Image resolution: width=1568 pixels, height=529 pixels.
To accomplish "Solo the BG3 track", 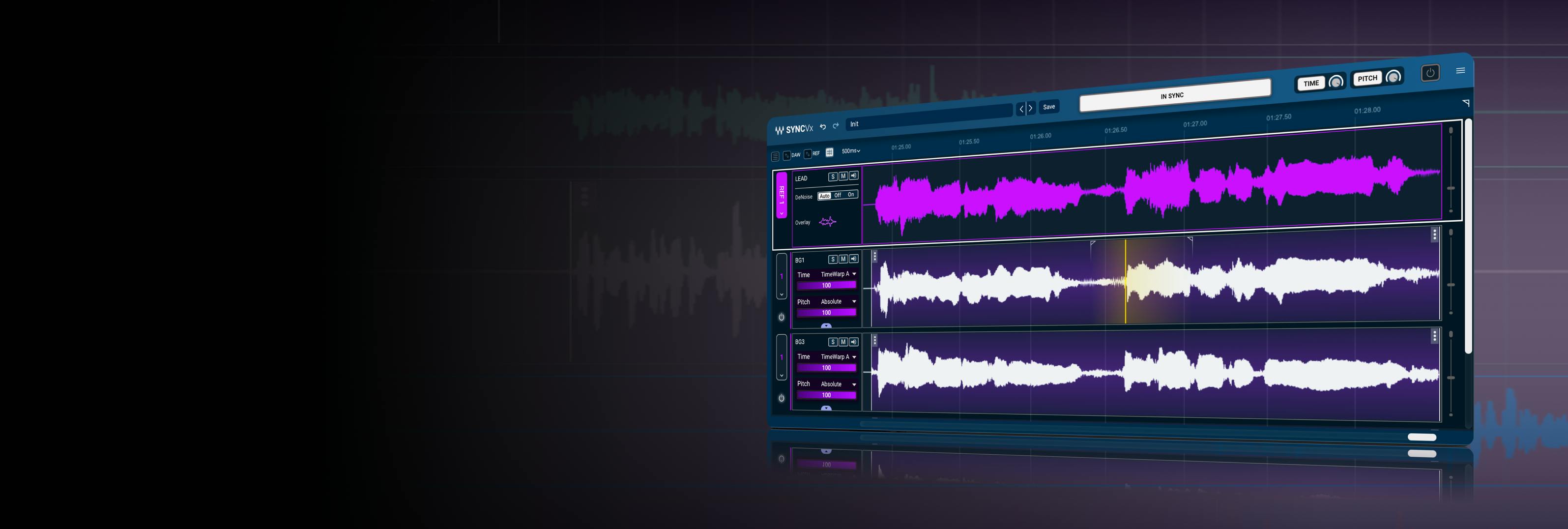I will tap(833, 342).
